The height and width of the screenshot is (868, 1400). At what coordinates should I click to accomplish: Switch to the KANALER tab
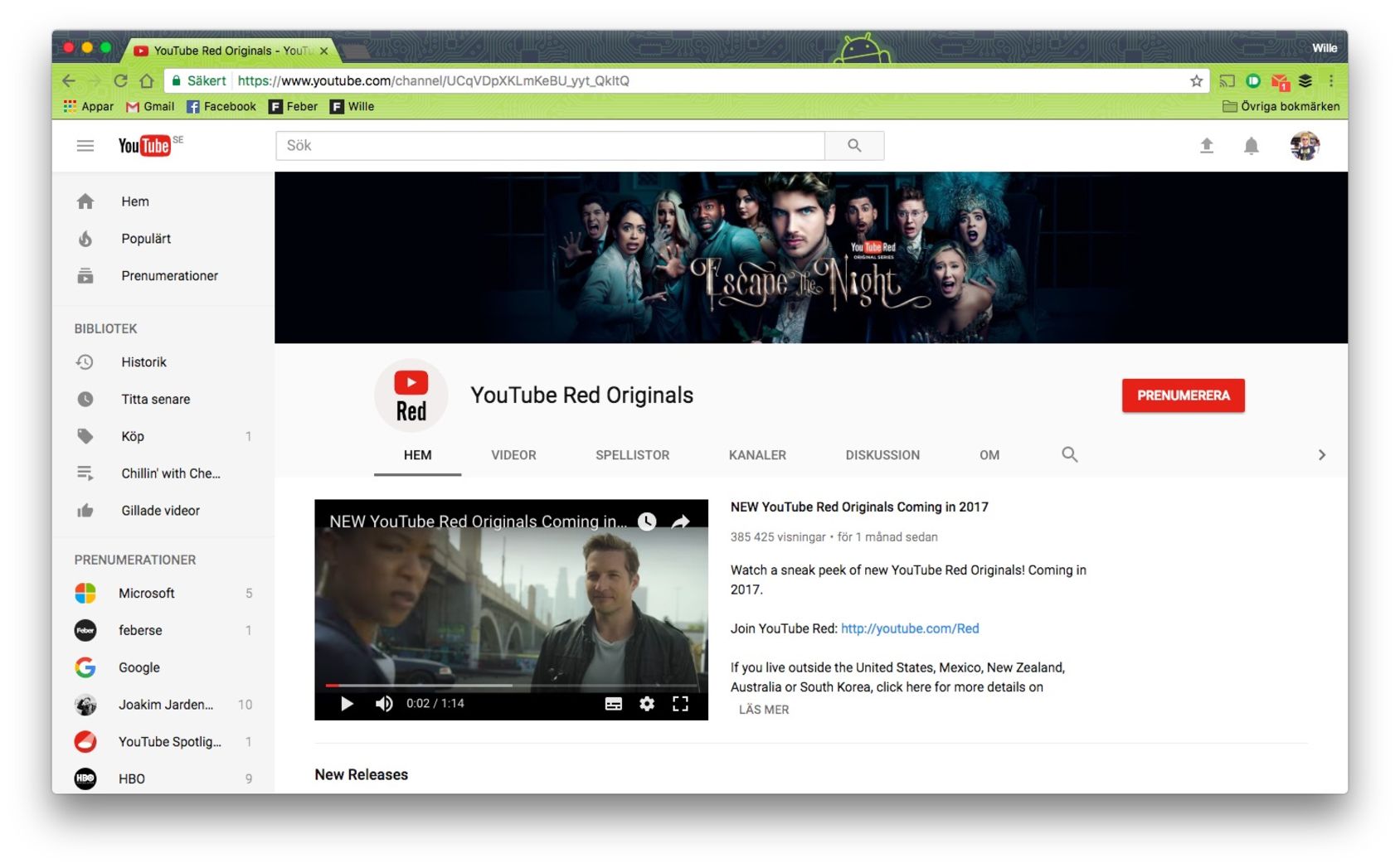[757, 455]
